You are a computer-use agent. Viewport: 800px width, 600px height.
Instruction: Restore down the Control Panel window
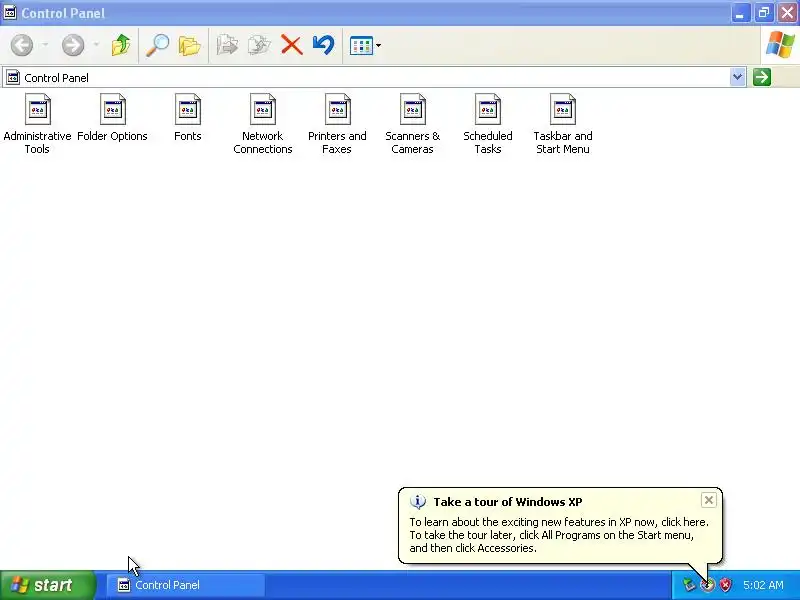tap(763, 13)
